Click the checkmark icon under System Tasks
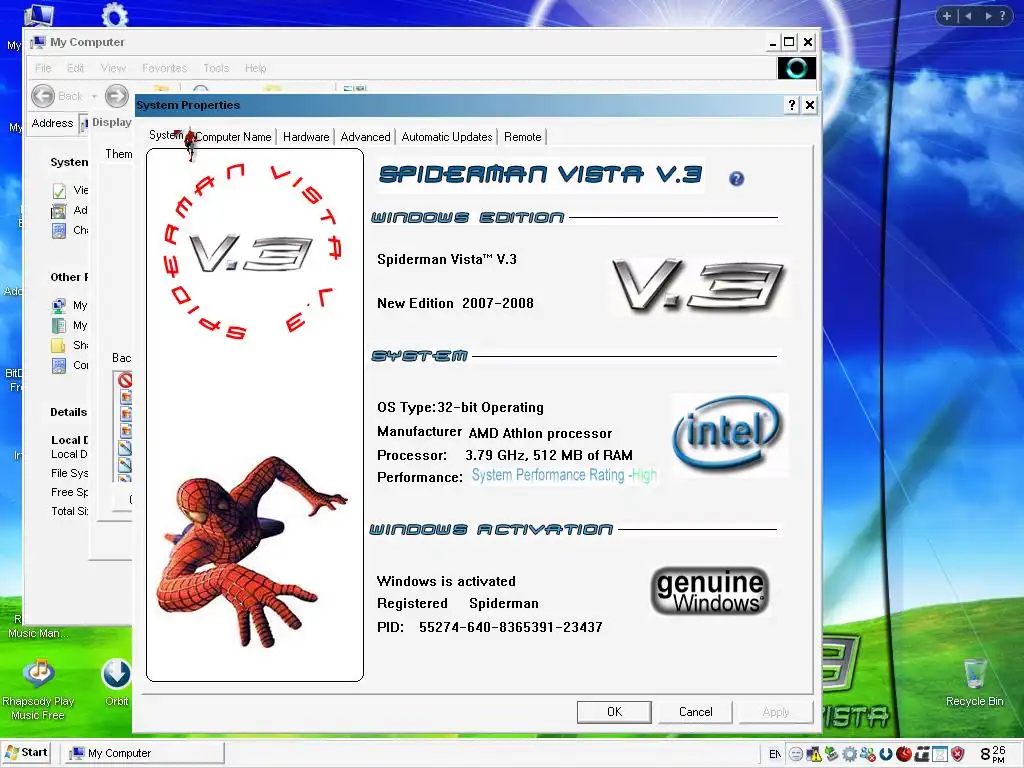The width and height of the screenshot is (1024, 768). pos(59,191)
